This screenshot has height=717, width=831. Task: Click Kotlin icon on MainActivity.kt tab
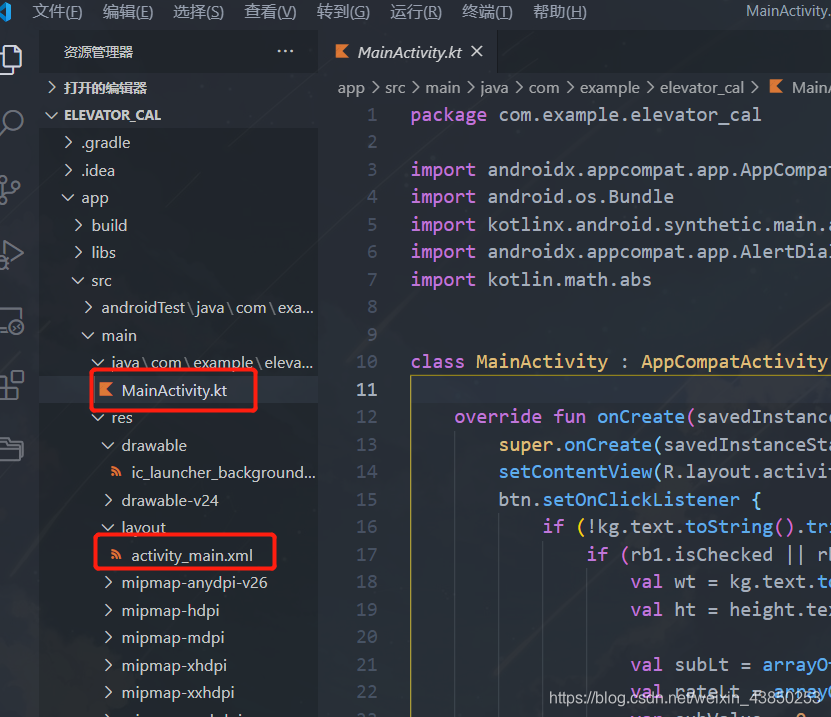tap(342, 51)
